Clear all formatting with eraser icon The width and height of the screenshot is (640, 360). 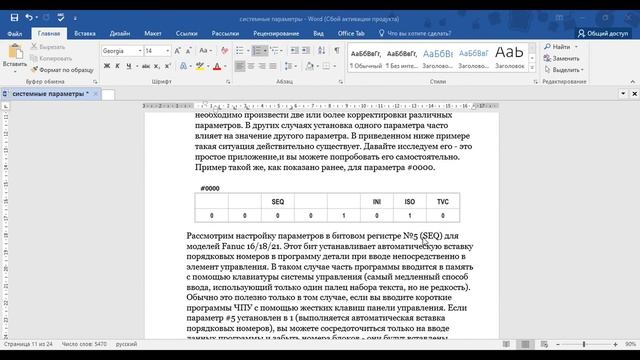[x=224, y=51]
